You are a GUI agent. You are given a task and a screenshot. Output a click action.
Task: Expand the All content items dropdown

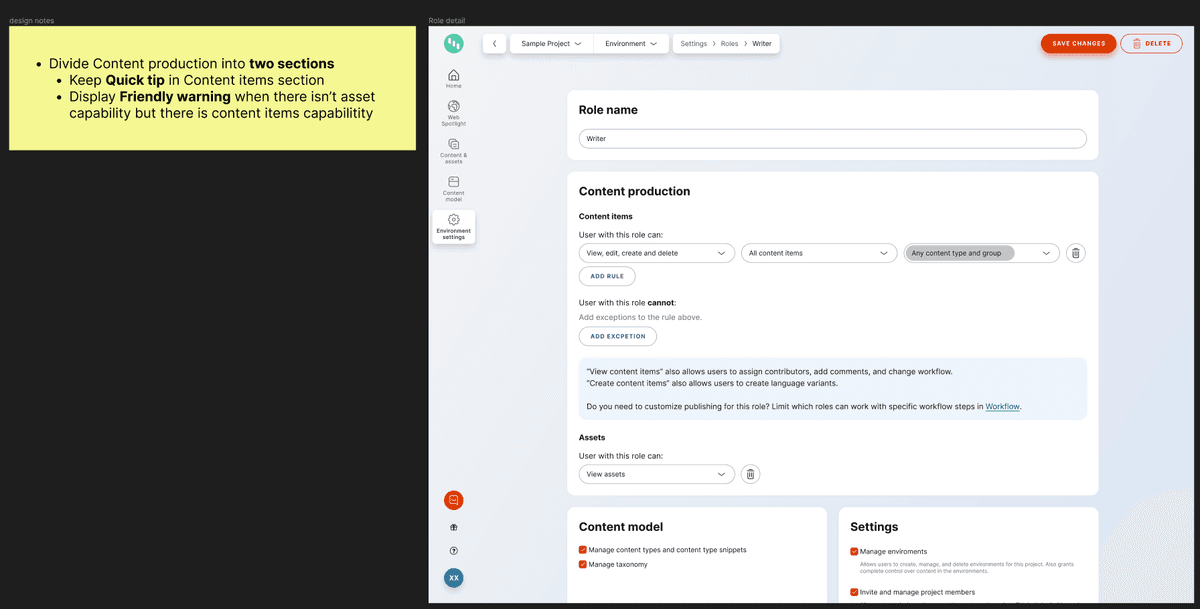coord(818,253)
